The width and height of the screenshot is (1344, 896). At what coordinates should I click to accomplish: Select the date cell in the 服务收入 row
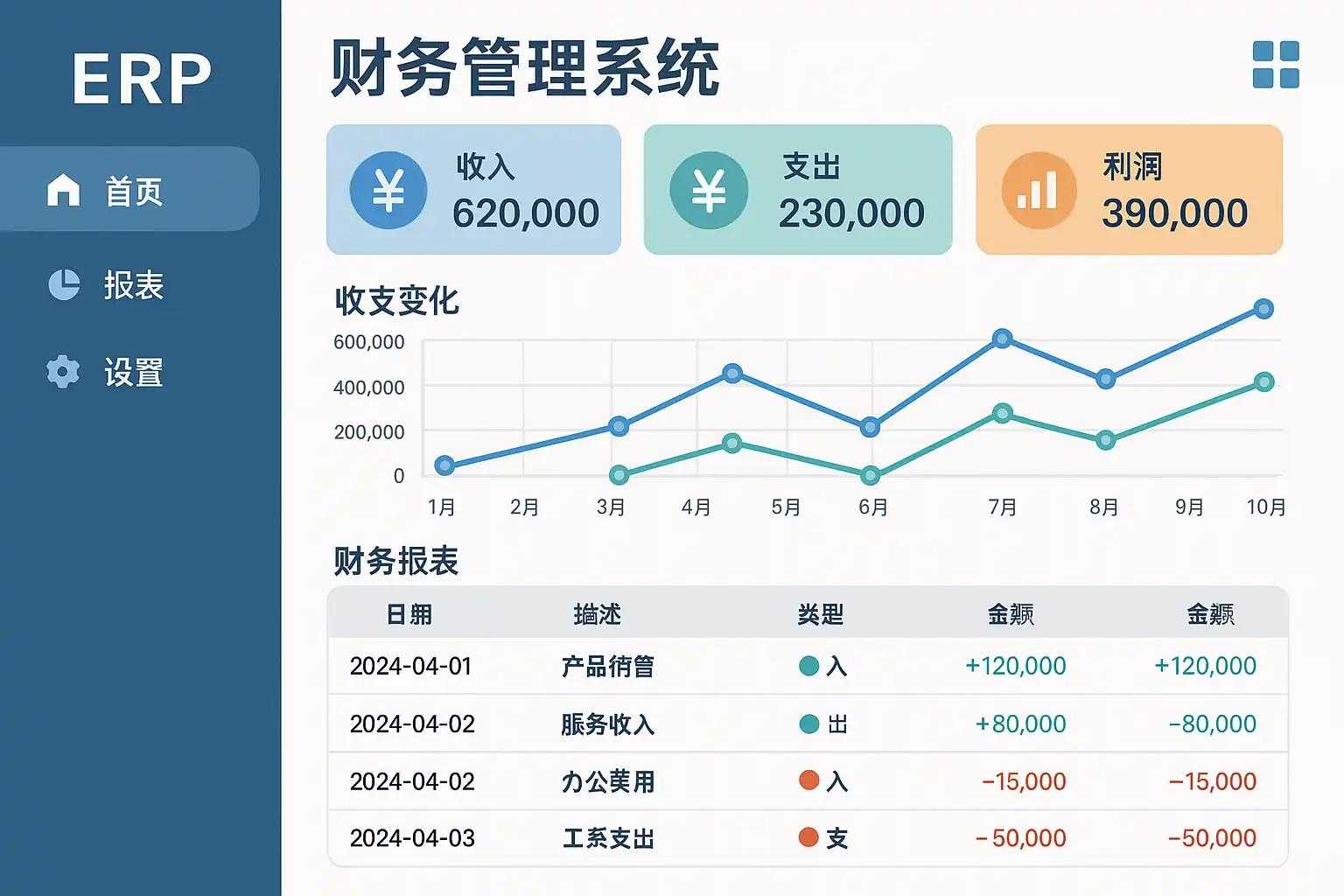(412, 724)
